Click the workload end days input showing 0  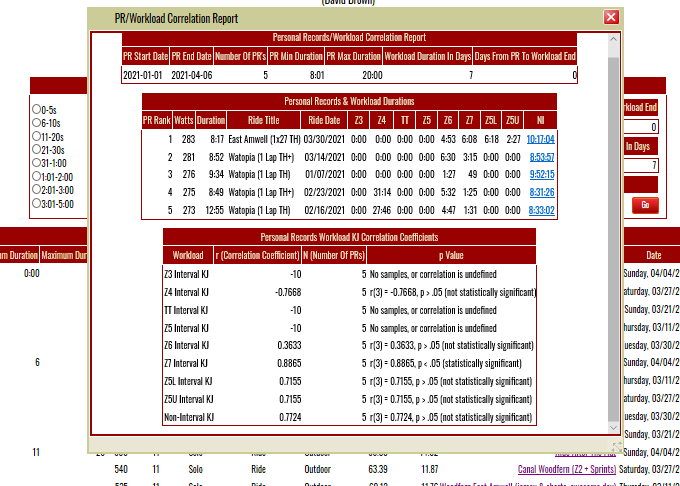[x=641, y=127]
